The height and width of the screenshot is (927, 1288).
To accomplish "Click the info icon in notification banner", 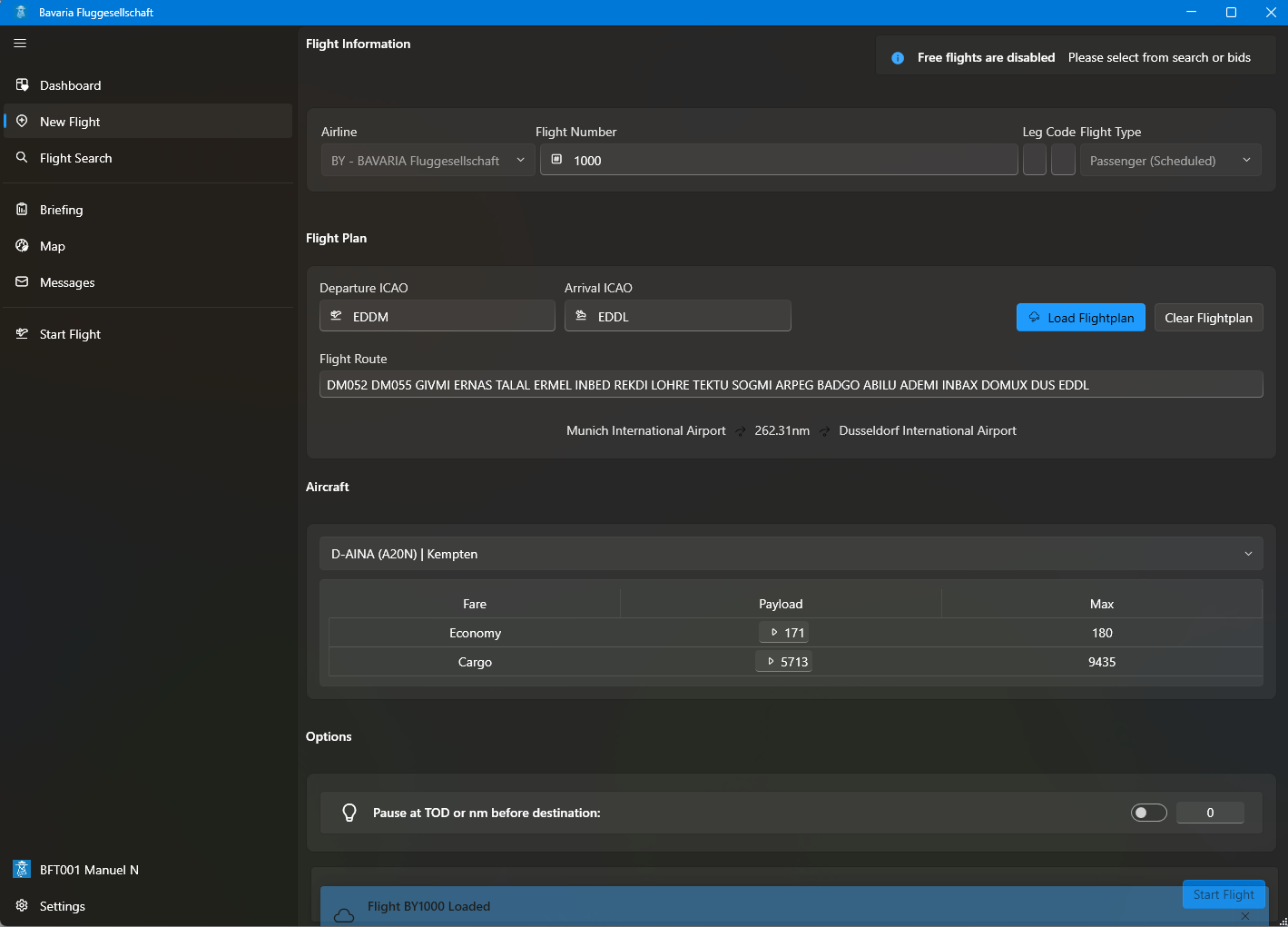I will pos(898,58).
